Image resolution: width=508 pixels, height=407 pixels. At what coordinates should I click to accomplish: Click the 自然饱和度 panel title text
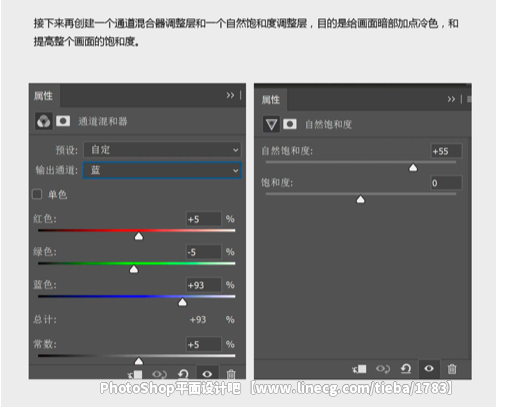(328, 125)
